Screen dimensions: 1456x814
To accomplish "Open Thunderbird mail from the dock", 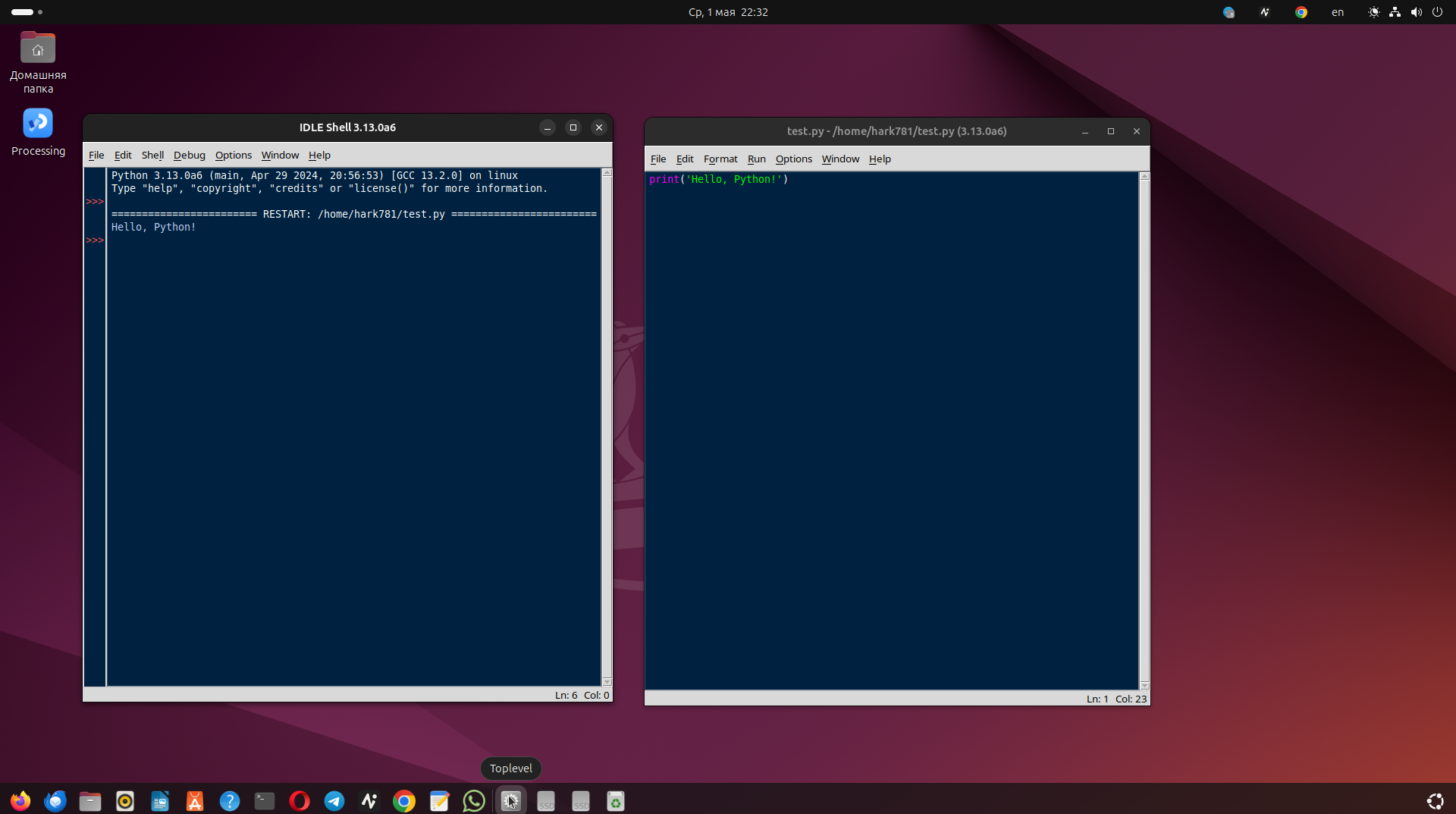I will (55, 801).
